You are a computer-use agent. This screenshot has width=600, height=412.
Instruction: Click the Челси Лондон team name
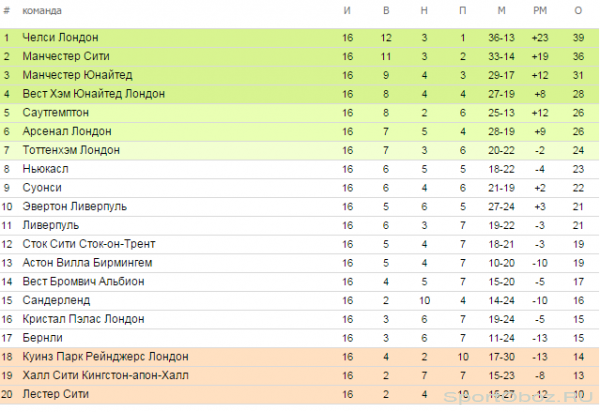pyautogui.click(x=60, y=37)
